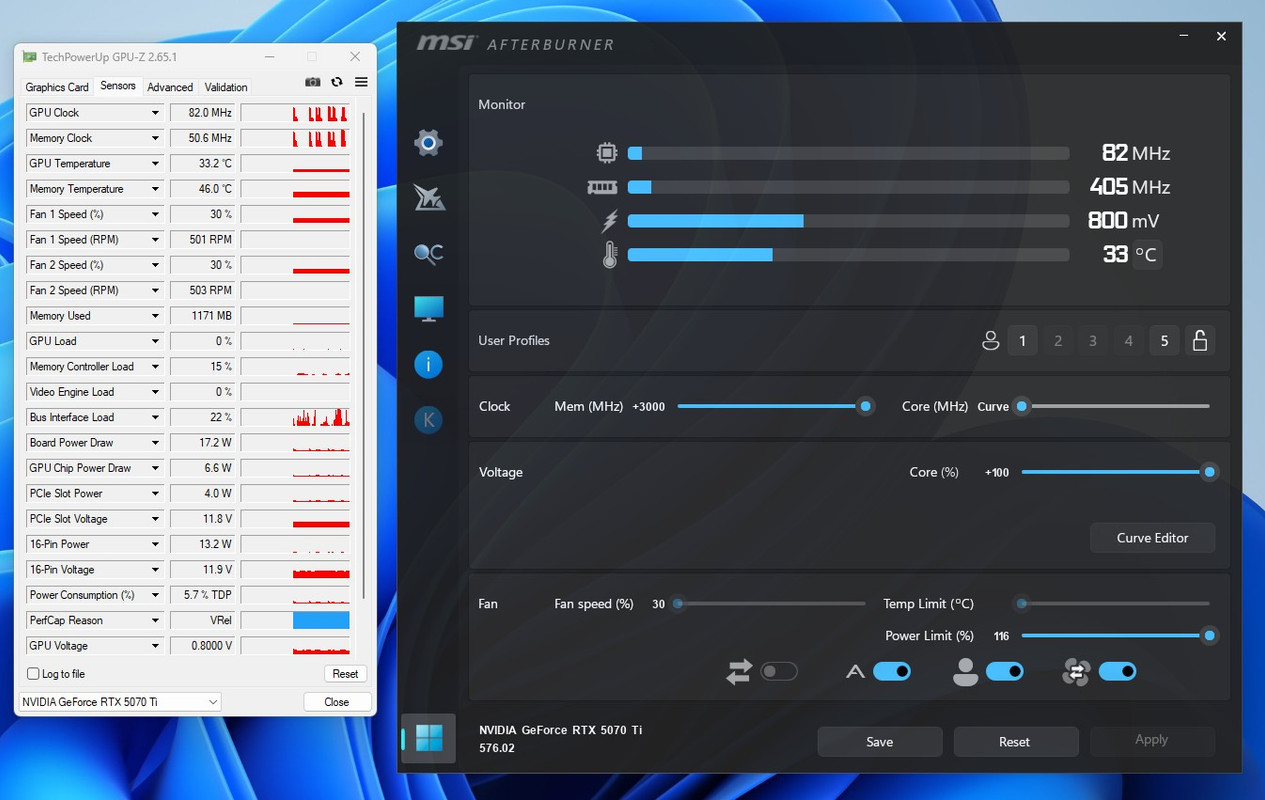The image size is (1265, 800).
Task: Open Kombustor K icon in sidebar
Action: [x=428, y=420]
